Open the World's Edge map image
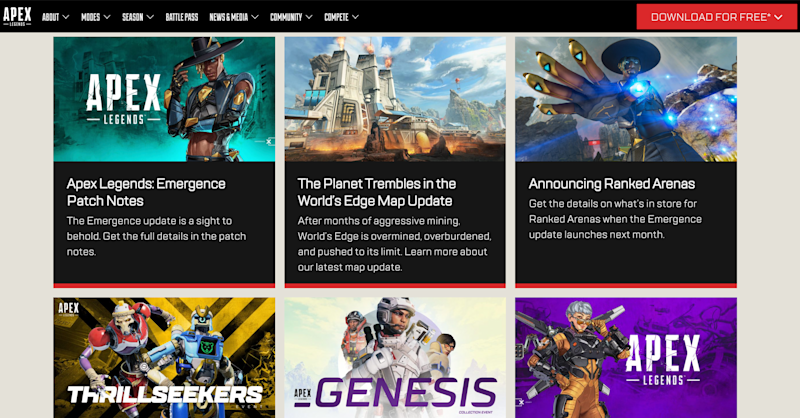 tap(395, 99)
